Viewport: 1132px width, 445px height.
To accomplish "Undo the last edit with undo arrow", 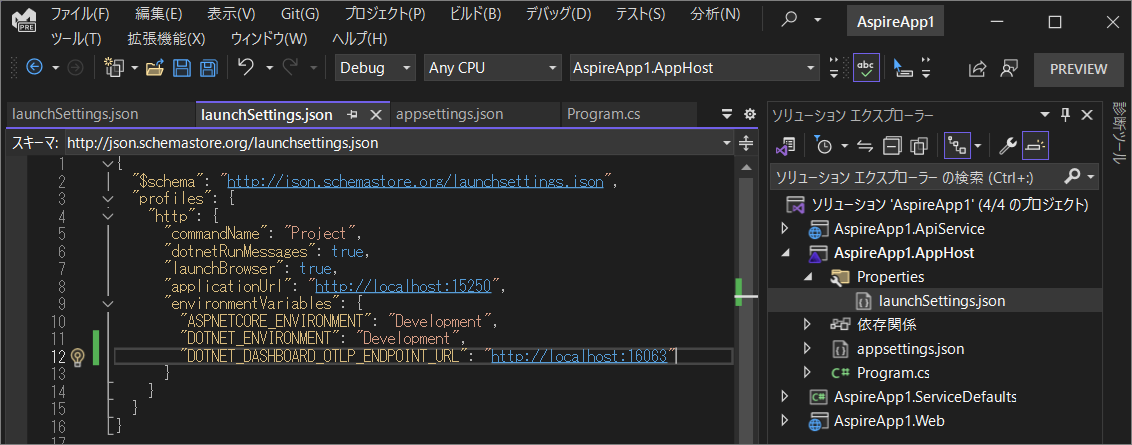I will pos(246,67).
